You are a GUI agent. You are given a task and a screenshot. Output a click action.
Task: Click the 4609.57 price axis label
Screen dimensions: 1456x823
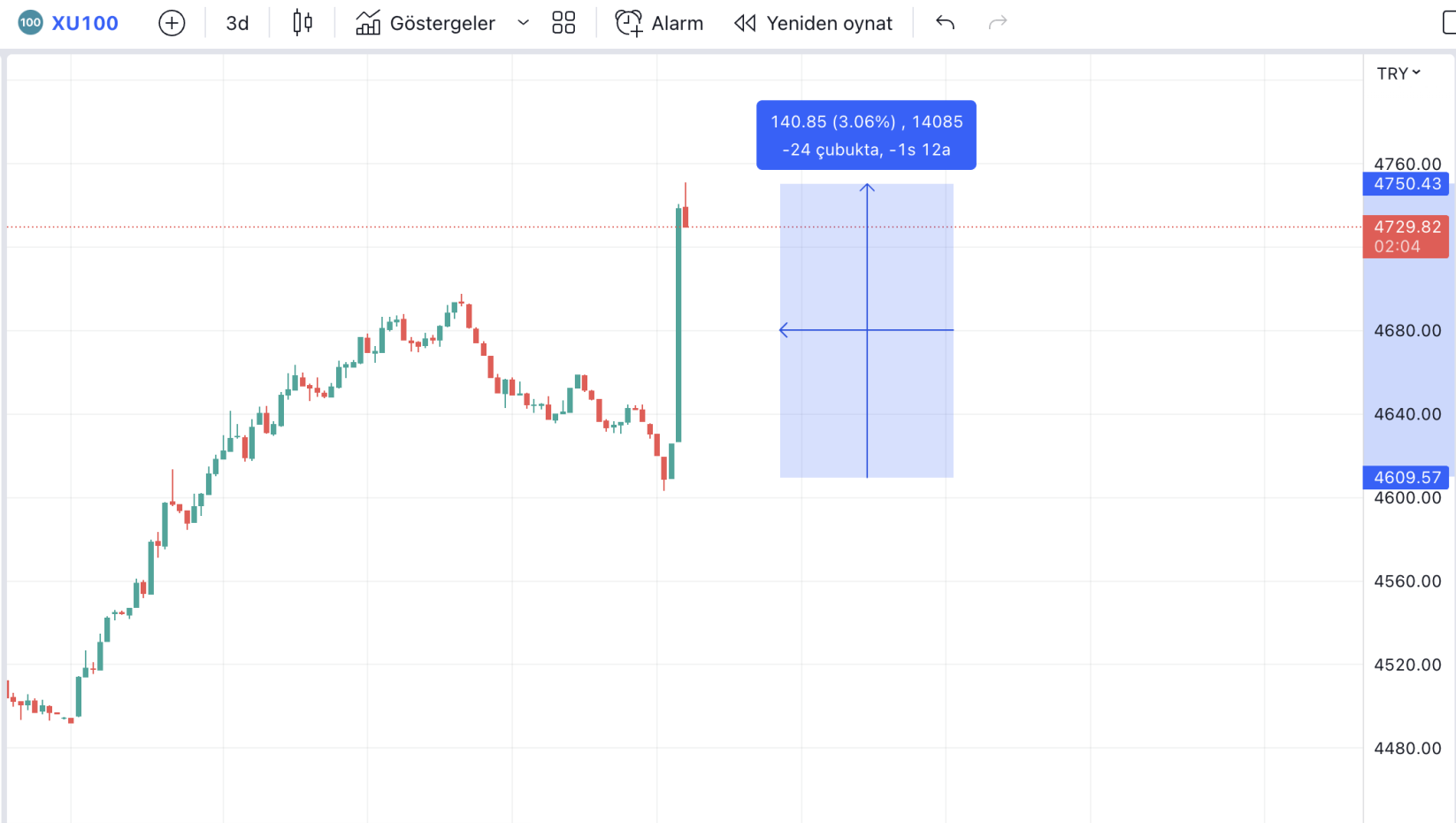[x=1406, y=478]
